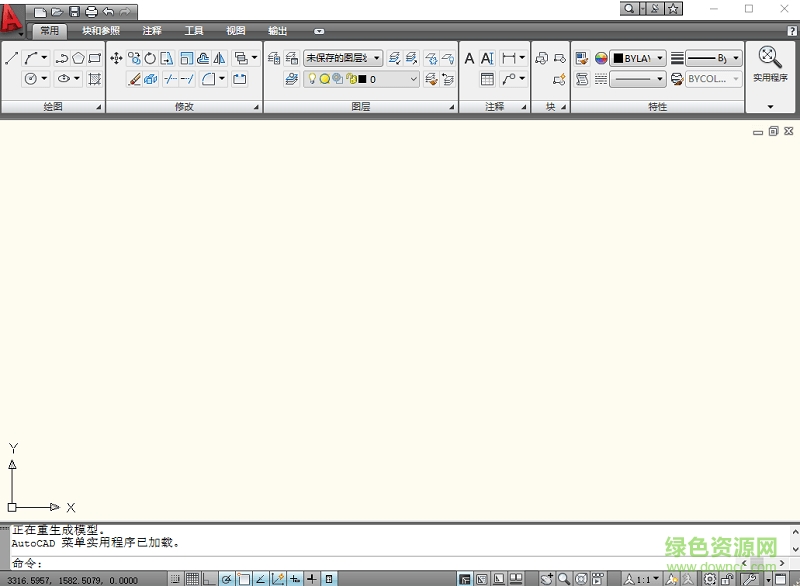Select the Erase tool icon
Screen dimensions: 800x586
coord(134,79)
